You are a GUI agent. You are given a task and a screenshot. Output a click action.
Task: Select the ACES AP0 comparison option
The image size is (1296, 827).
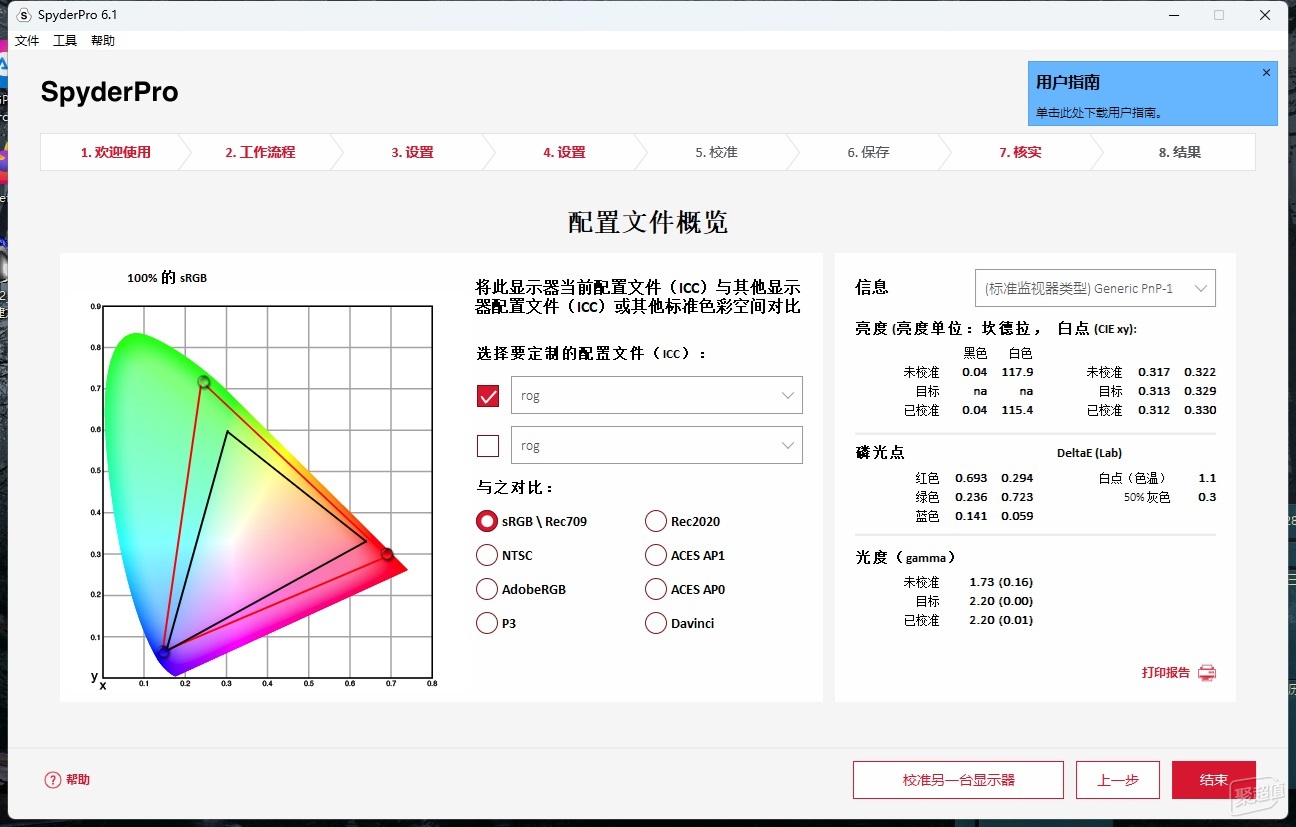point(656,589)
